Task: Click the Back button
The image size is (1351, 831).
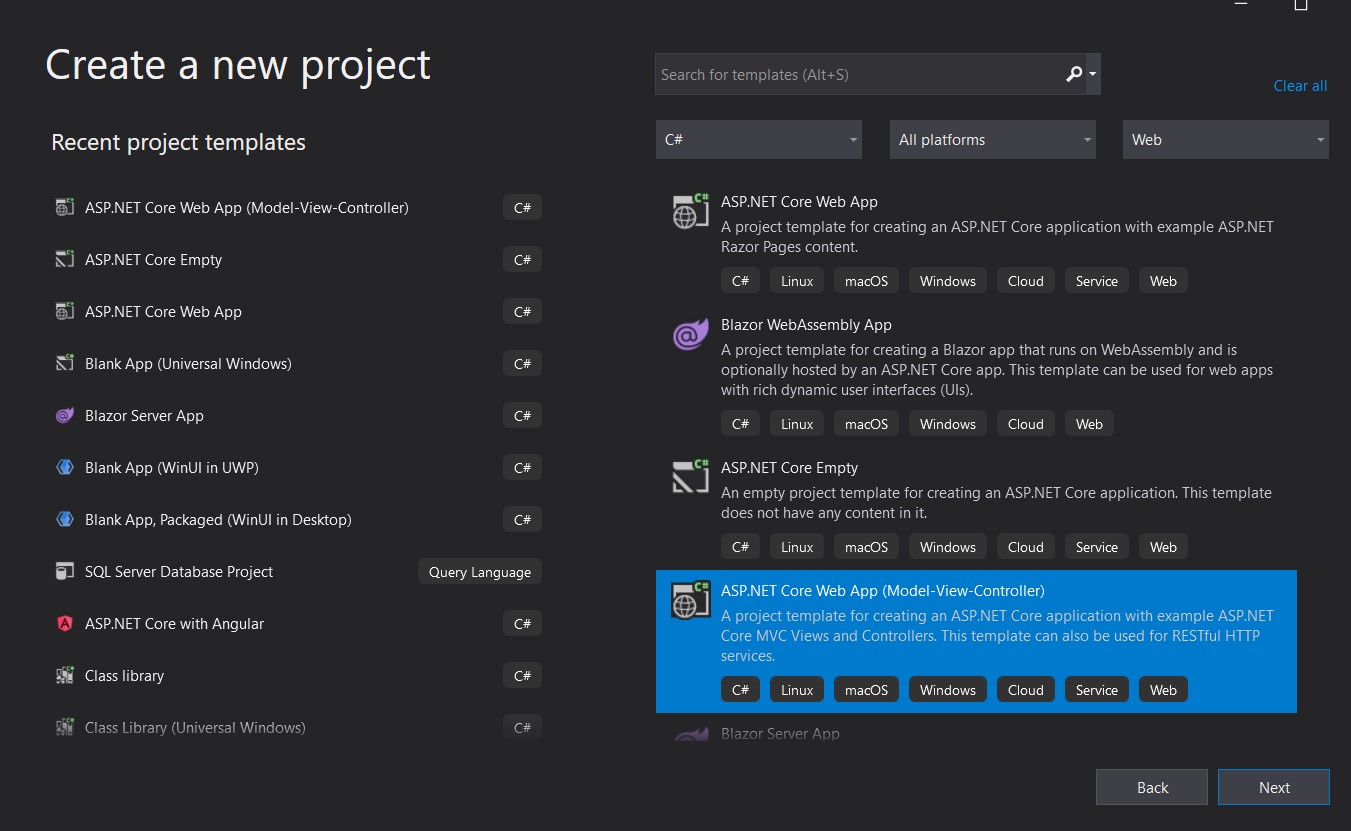Action: pos(1152,787)
